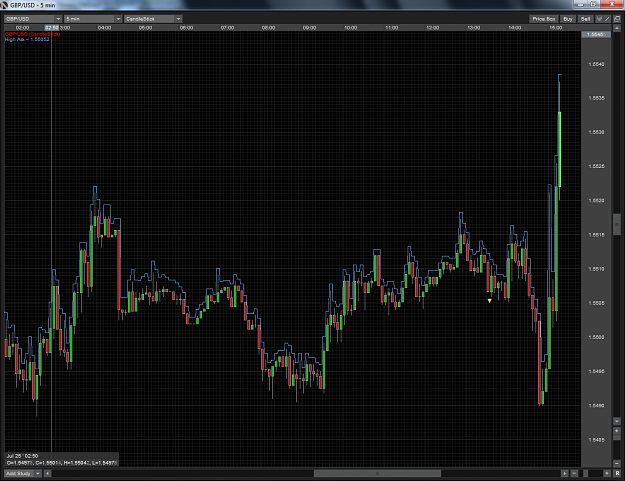Click the 1.5485 price axis label
The image size is (625, 481).
pyautogui.click(x=596, y=440)
